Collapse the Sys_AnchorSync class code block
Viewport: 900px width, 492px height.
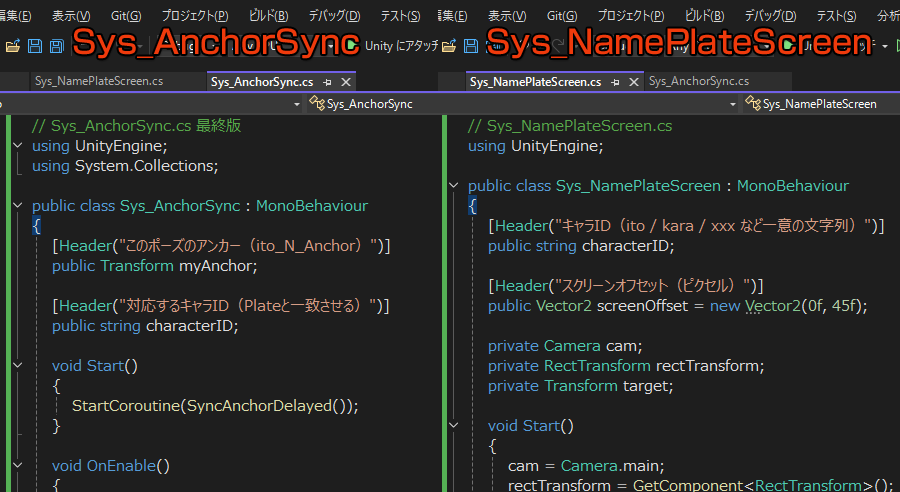(x=17, y=206)
